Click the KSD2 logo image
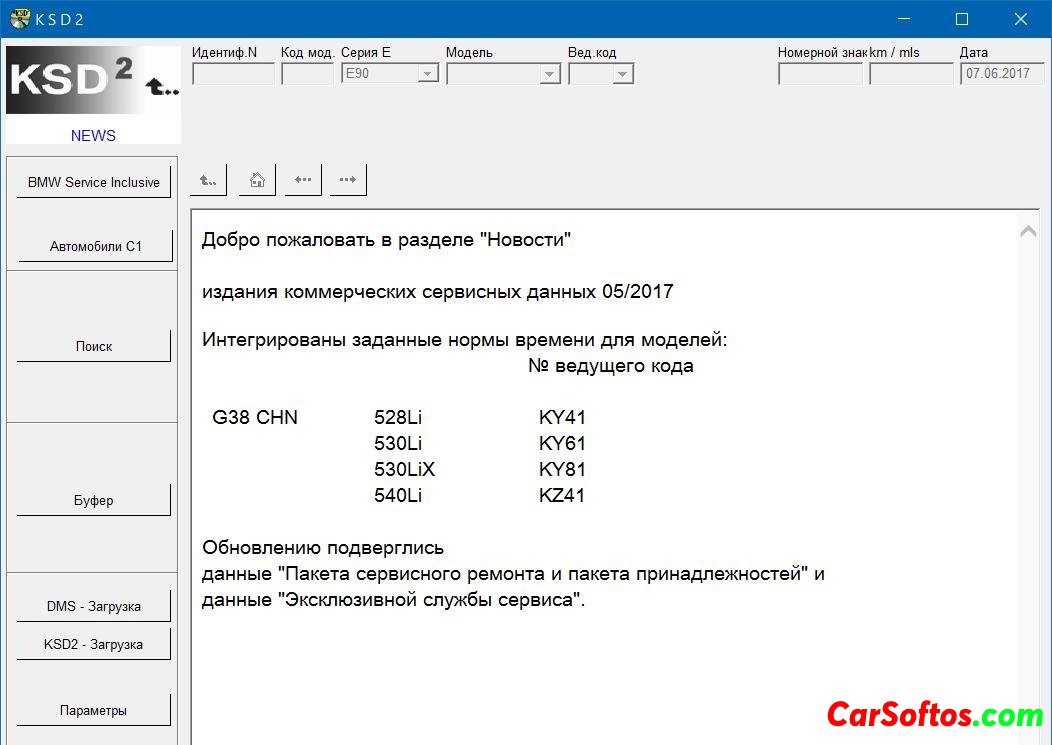This screenshot has width=1052, height=745. 93,82
